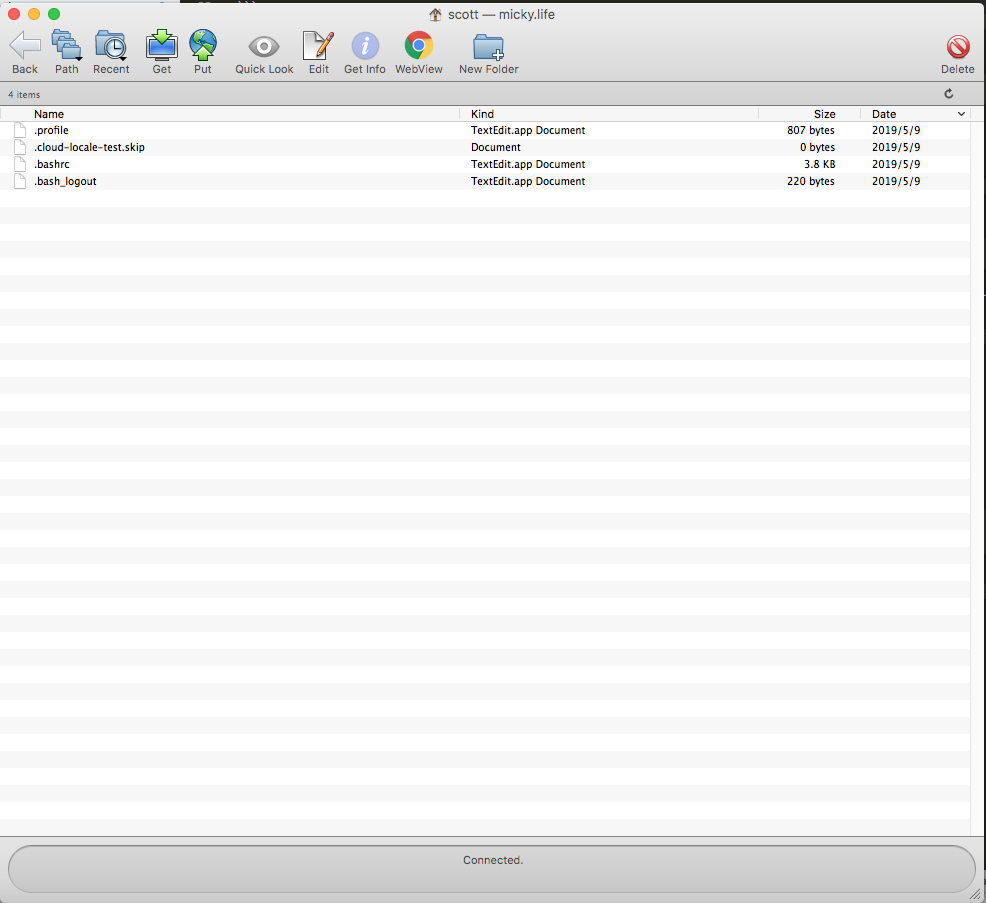Click the .bashrc file icon

(x=20, y=164)
